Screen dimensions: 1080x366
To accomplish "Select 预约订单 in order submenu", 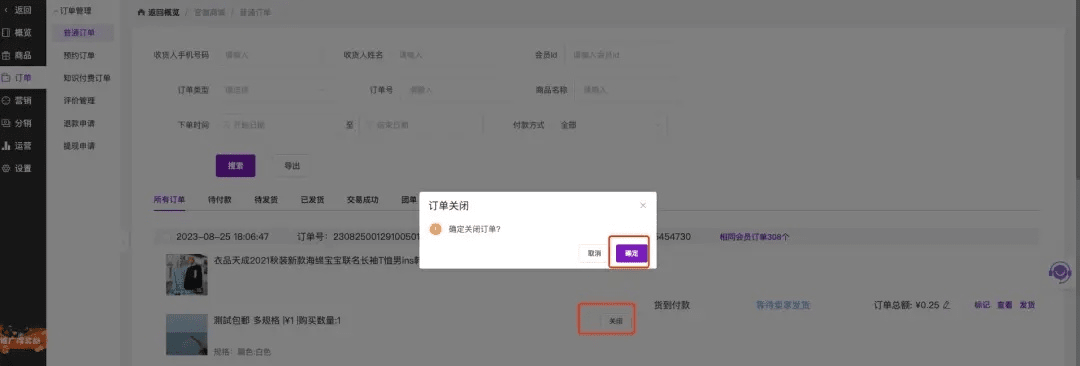I will coord(79,55).
